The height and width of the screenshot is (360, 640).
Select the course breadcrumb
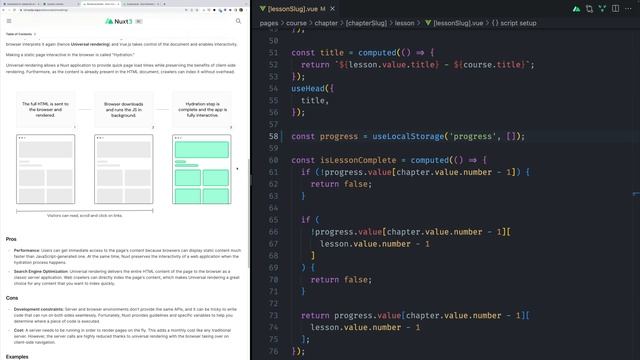point(296,23)
